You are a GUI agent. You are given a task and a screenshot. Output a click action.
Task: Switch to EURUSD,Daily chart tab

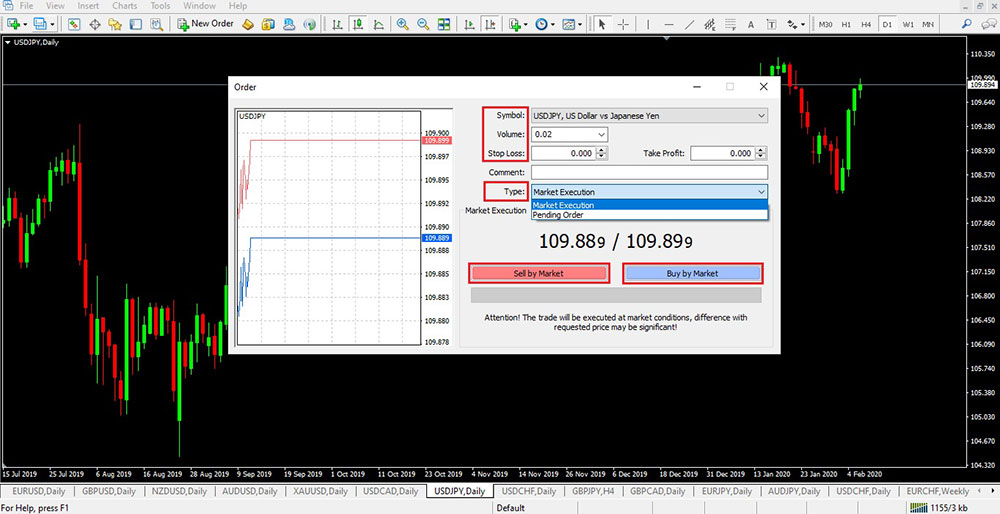[x=38, y=491]
